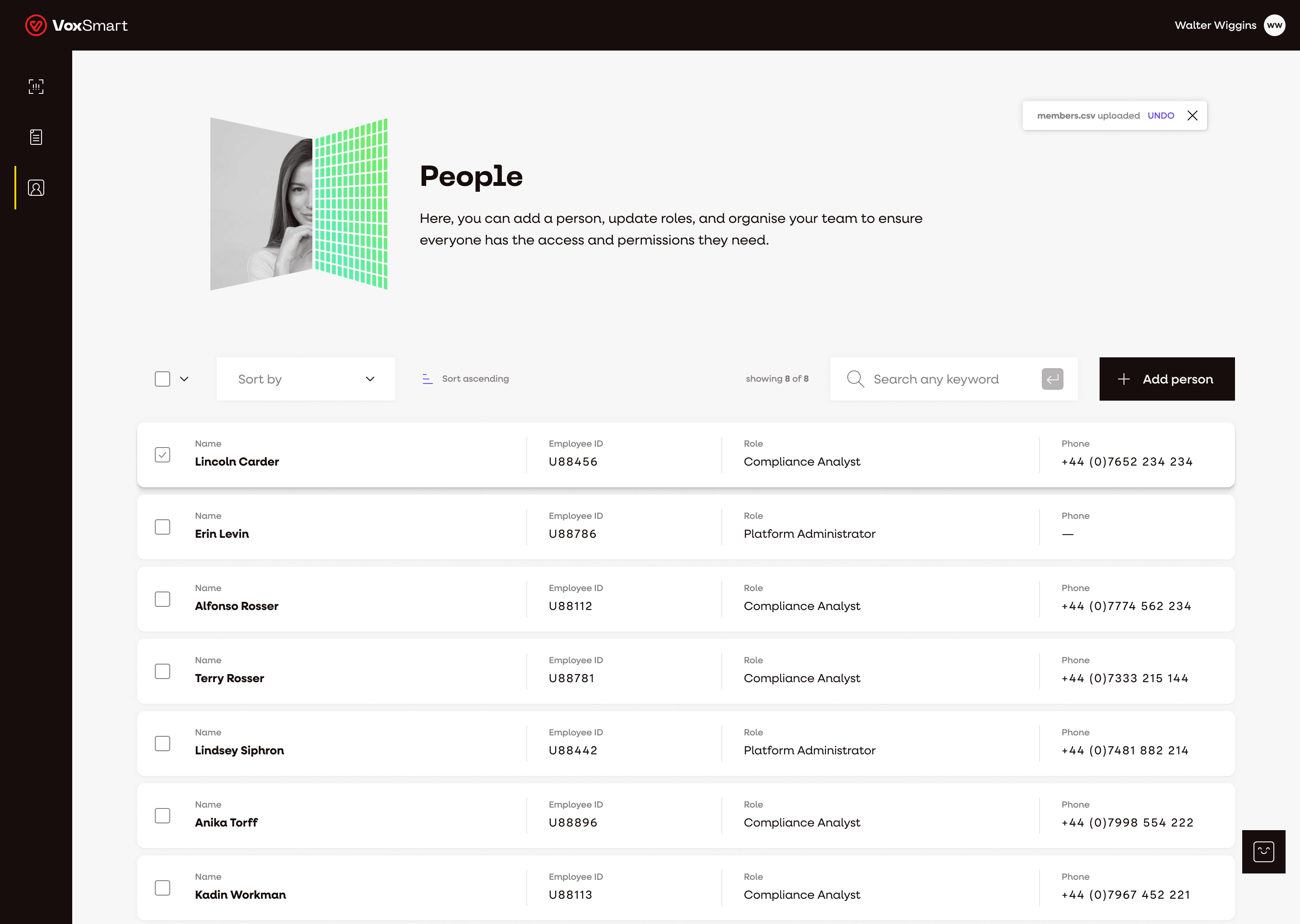Viewport: 1300px width, 924px height.
Task: Toggle the select-all checkbox
Action: [x=163, y=379]
